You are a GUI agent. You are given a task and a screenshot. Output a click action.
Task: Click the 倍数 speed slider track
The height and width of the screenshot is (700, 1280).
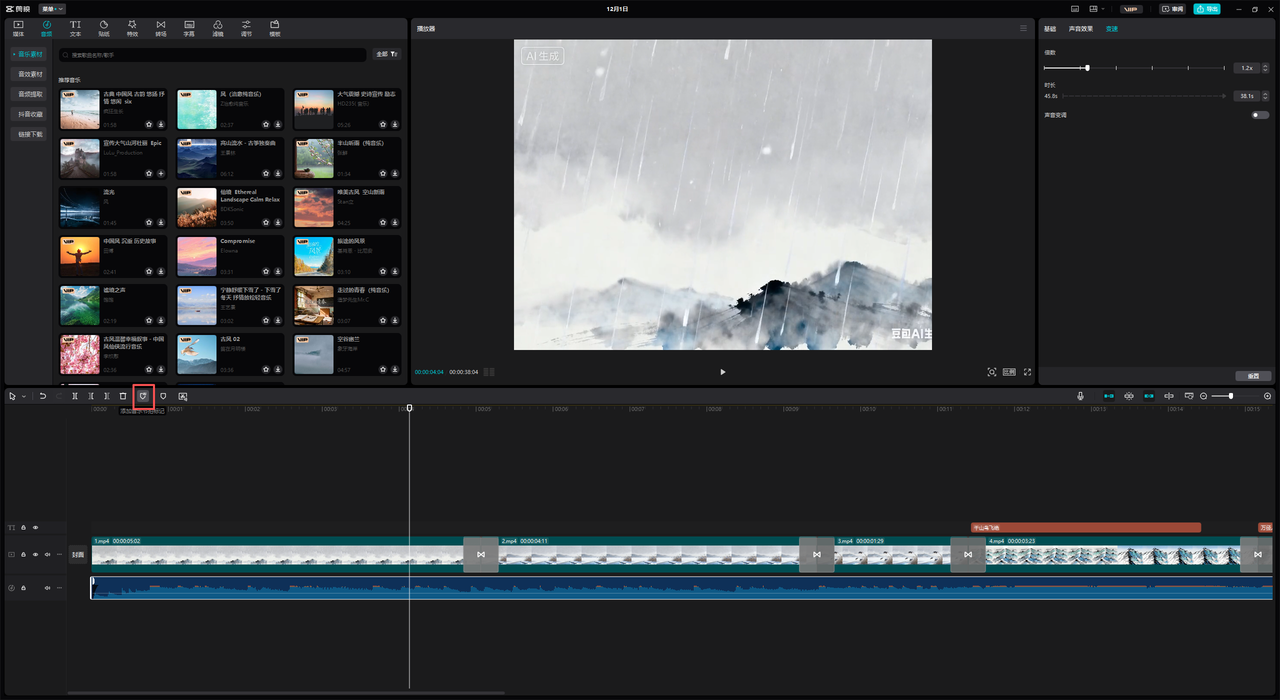point(1150,68)
